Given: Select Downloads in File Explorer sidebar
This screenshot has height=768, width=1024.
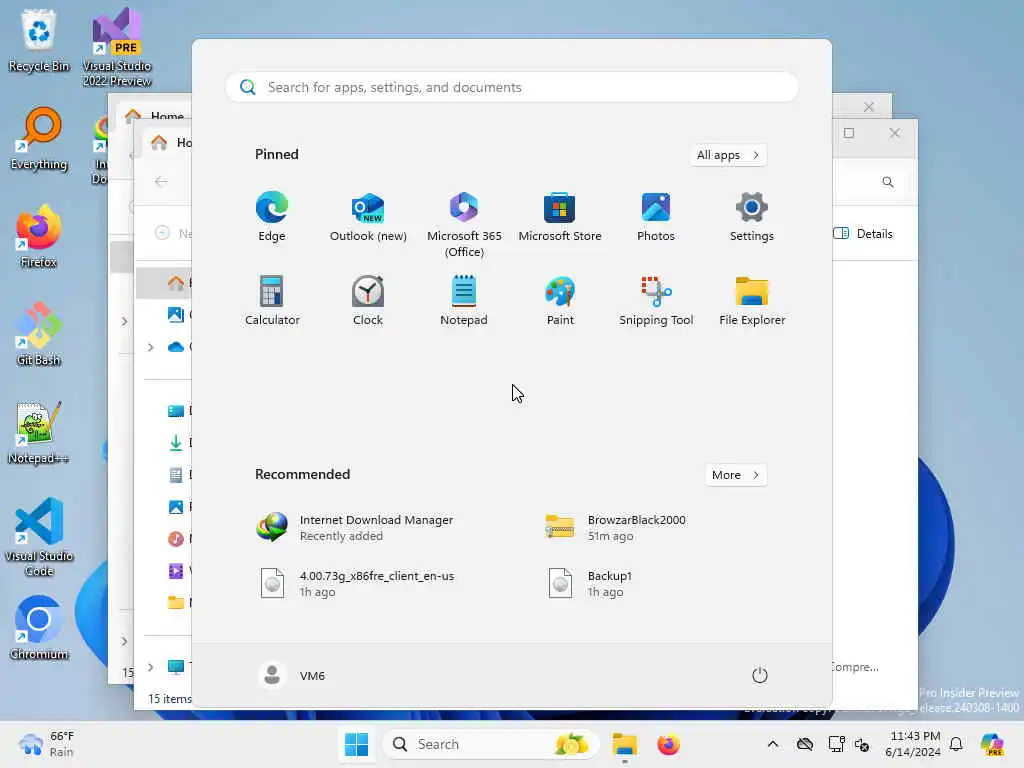Looking at the screenshot, I should [x=178, y=443].
